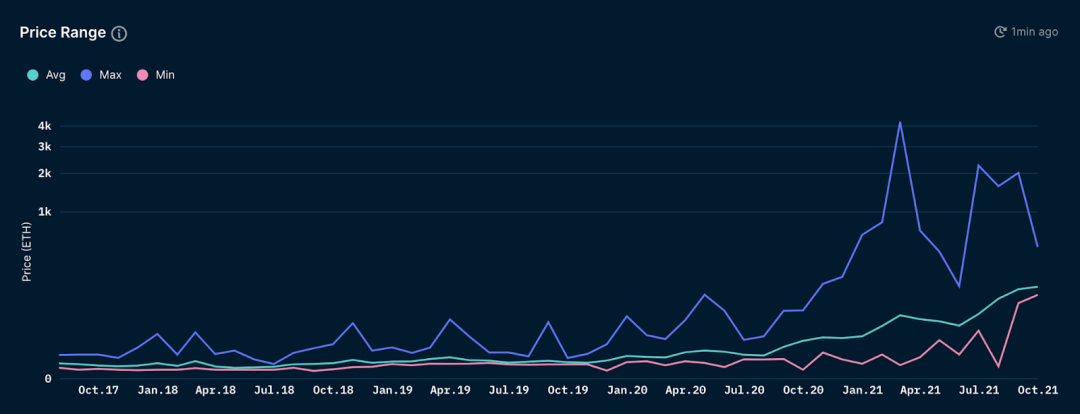Click the teal Avg legend dot
Viewport: 1080px width, 414px height.
tap(32, 74)
